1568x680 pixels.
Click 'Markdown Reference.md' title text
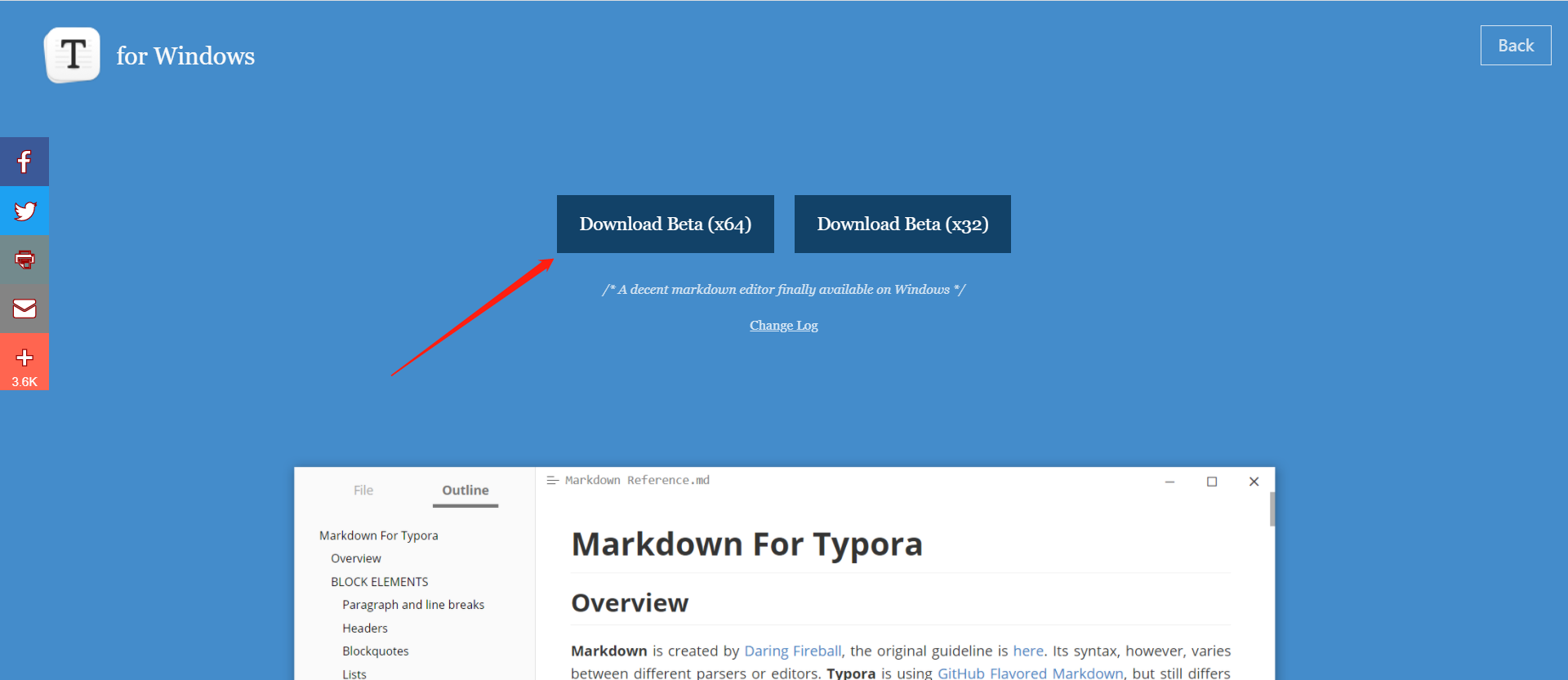637,480
